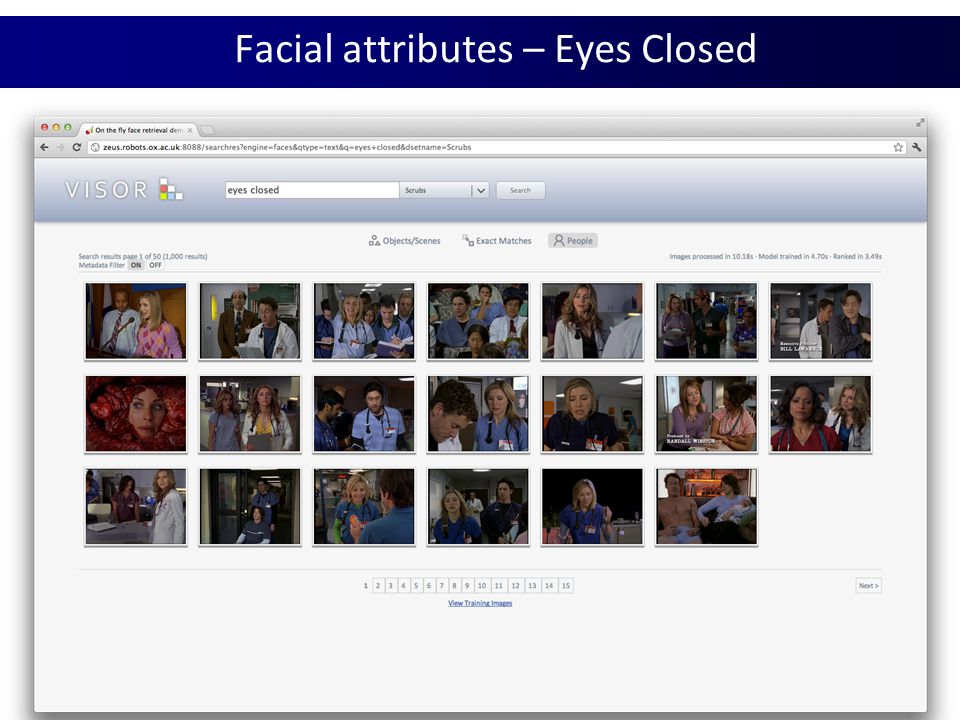Image resolution: width=960 pixels, height=720 pixels.
Task: Click Search results page 1 of 50 text
Action: [x=143, y=257]
